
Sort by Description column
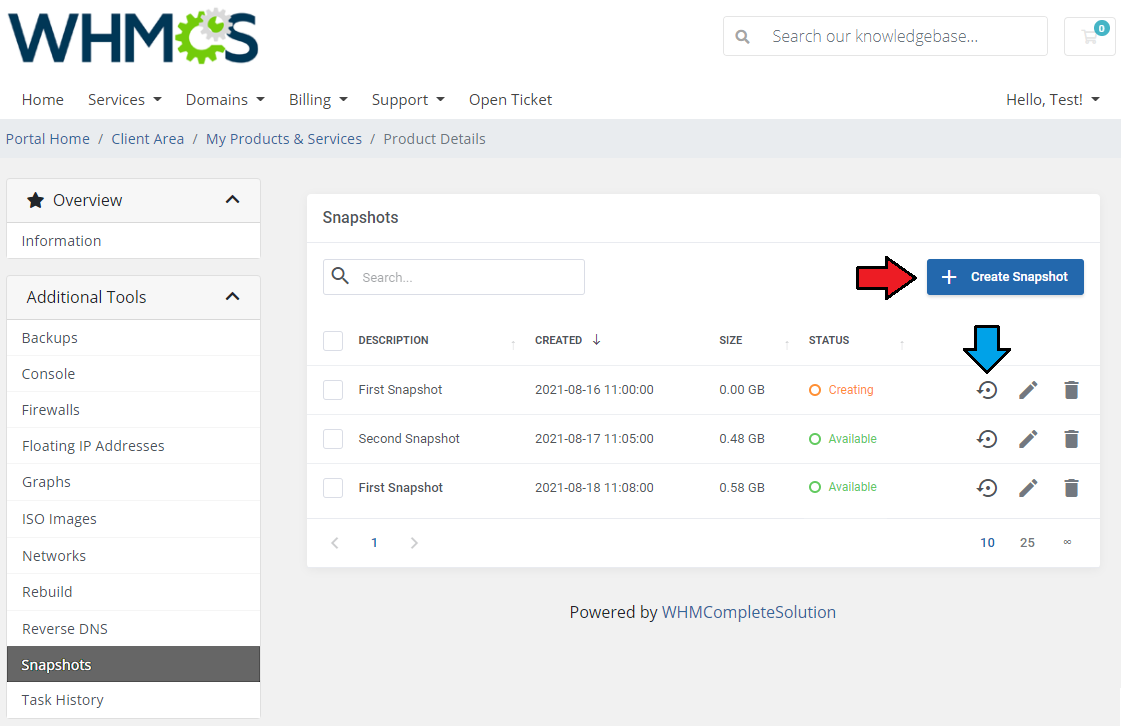coord(393,340)
